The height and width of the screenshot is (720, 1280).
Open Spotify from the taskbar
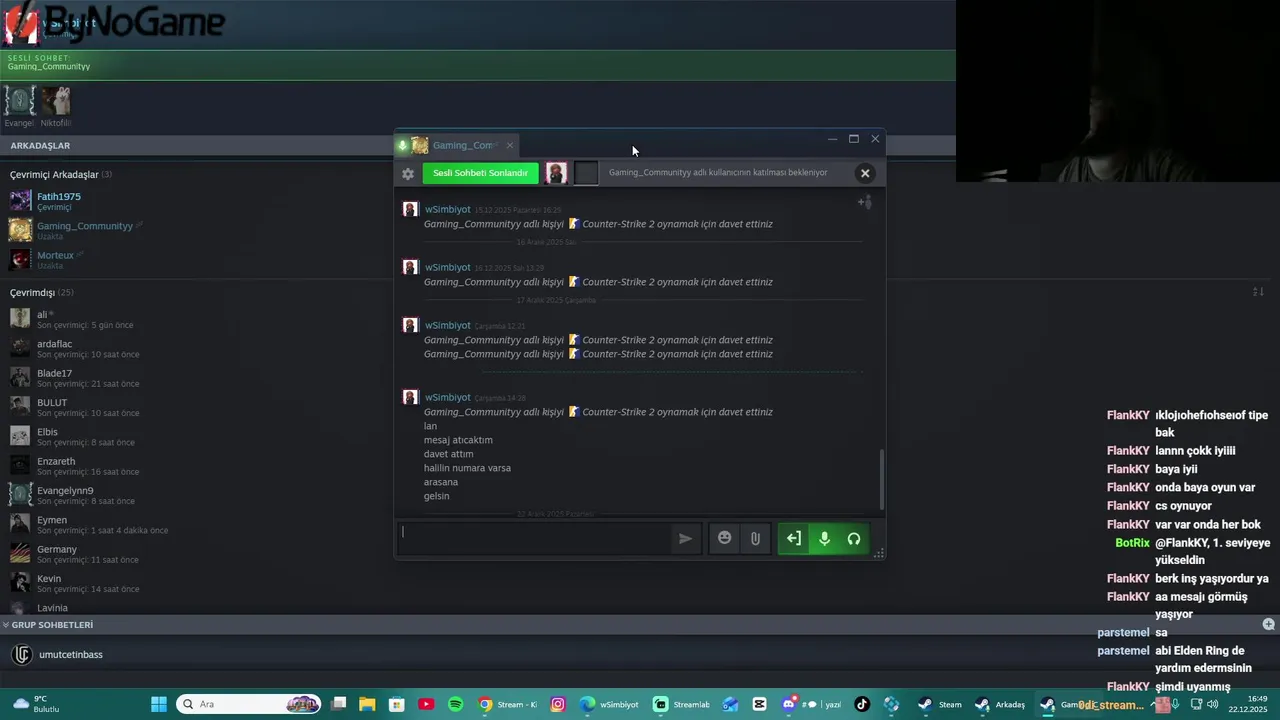pyautogui.click(x=456, y=704)
